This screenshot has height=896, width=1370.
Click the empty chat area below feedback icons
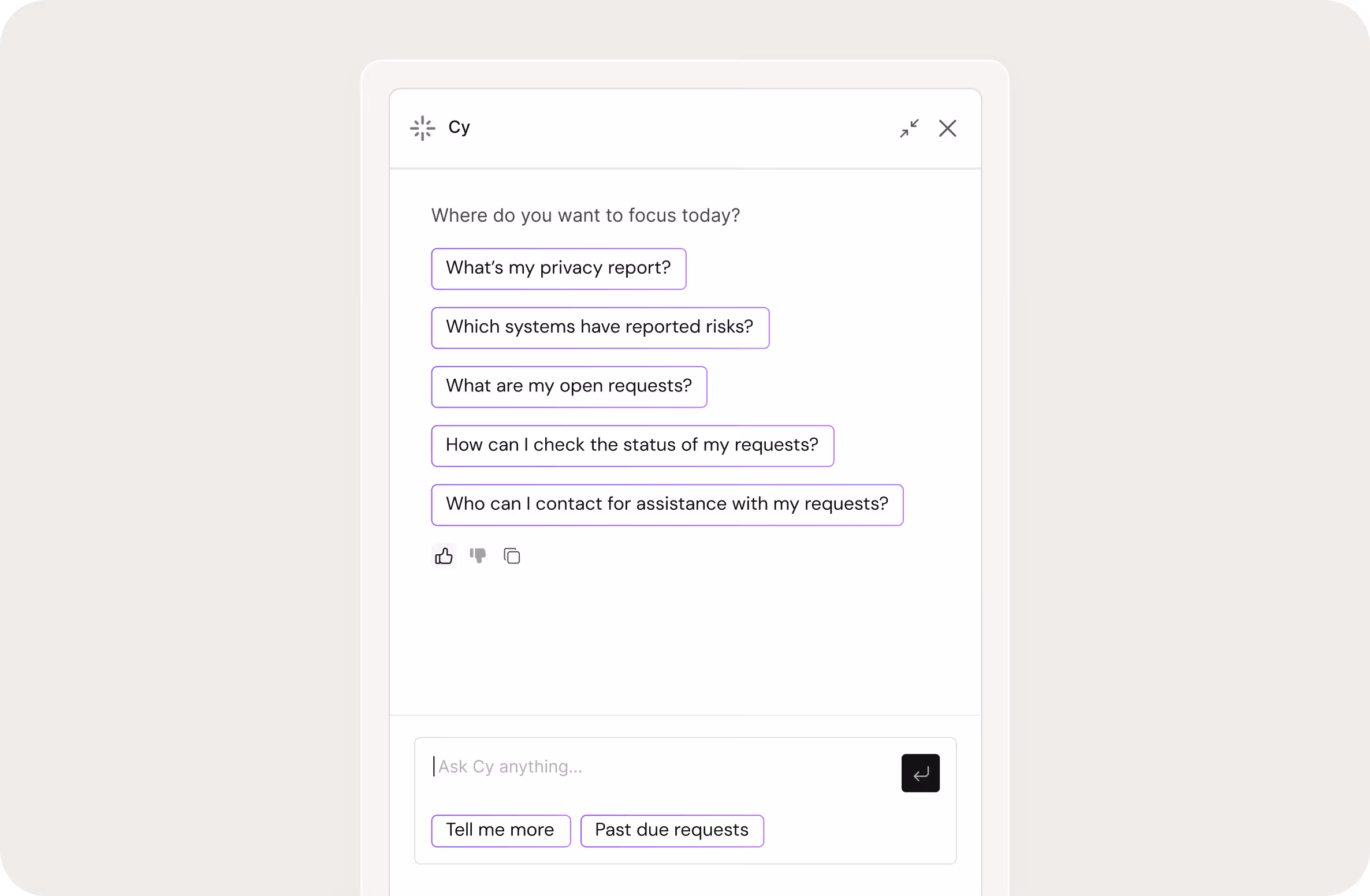tap(685, 641)
